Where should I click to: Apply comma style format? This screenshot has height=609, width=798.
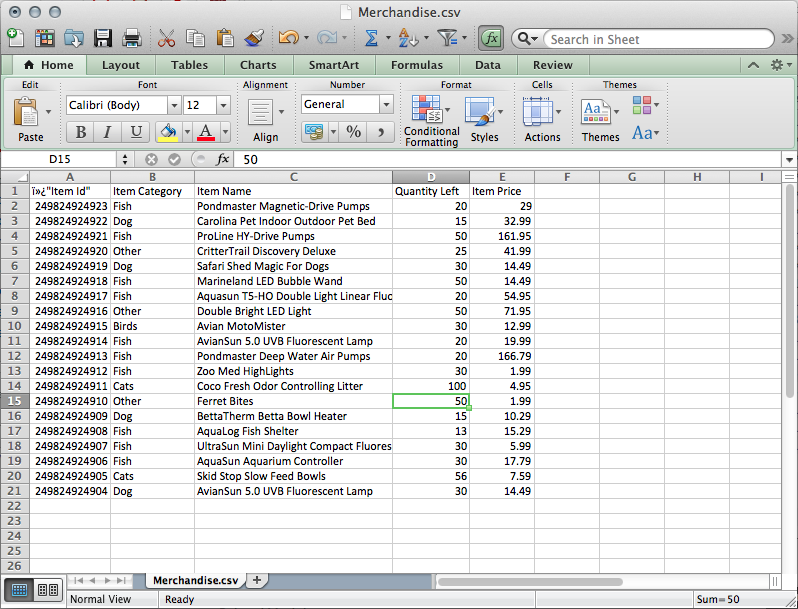(381, 132)
